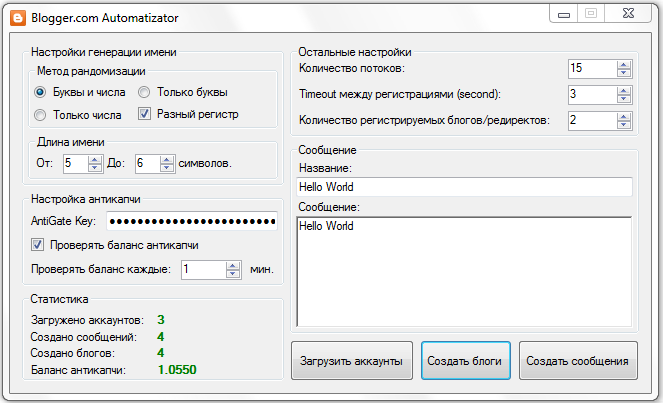
Task: Focus the AntiGate Key password field
Action: (192, 221)
